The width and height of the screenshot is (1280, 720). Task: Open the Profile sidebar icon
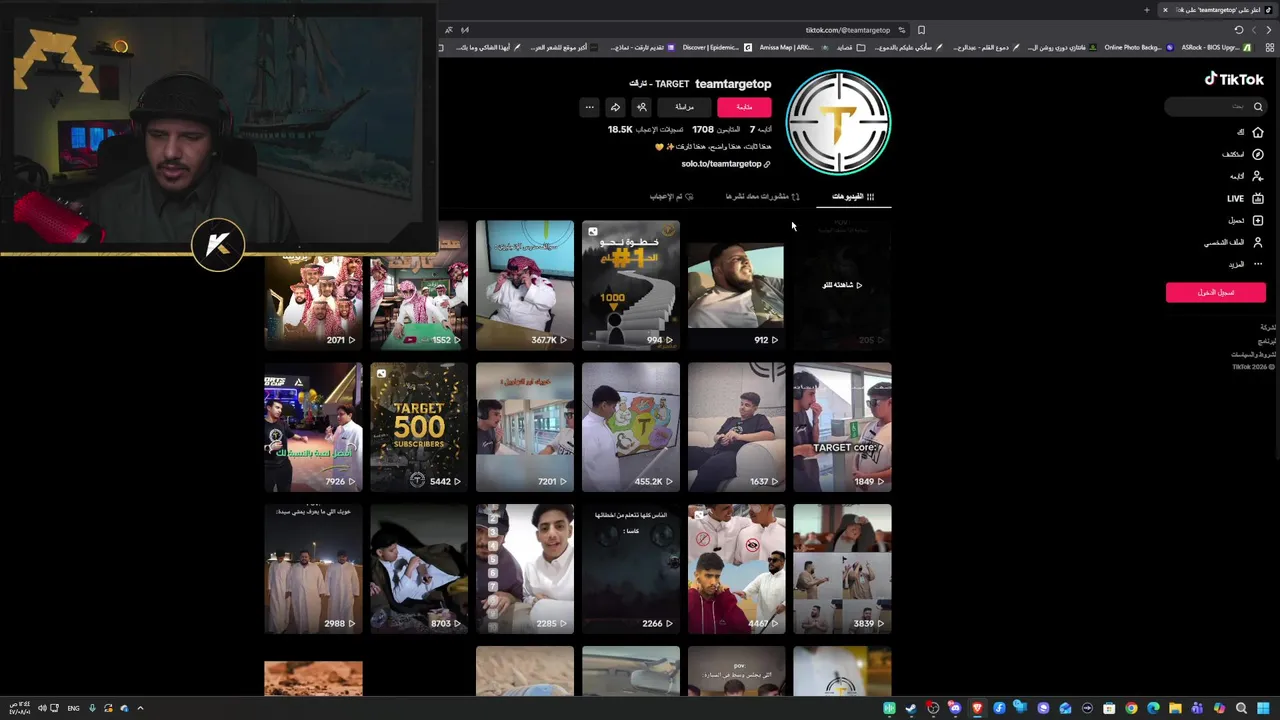coord(1257,242)
